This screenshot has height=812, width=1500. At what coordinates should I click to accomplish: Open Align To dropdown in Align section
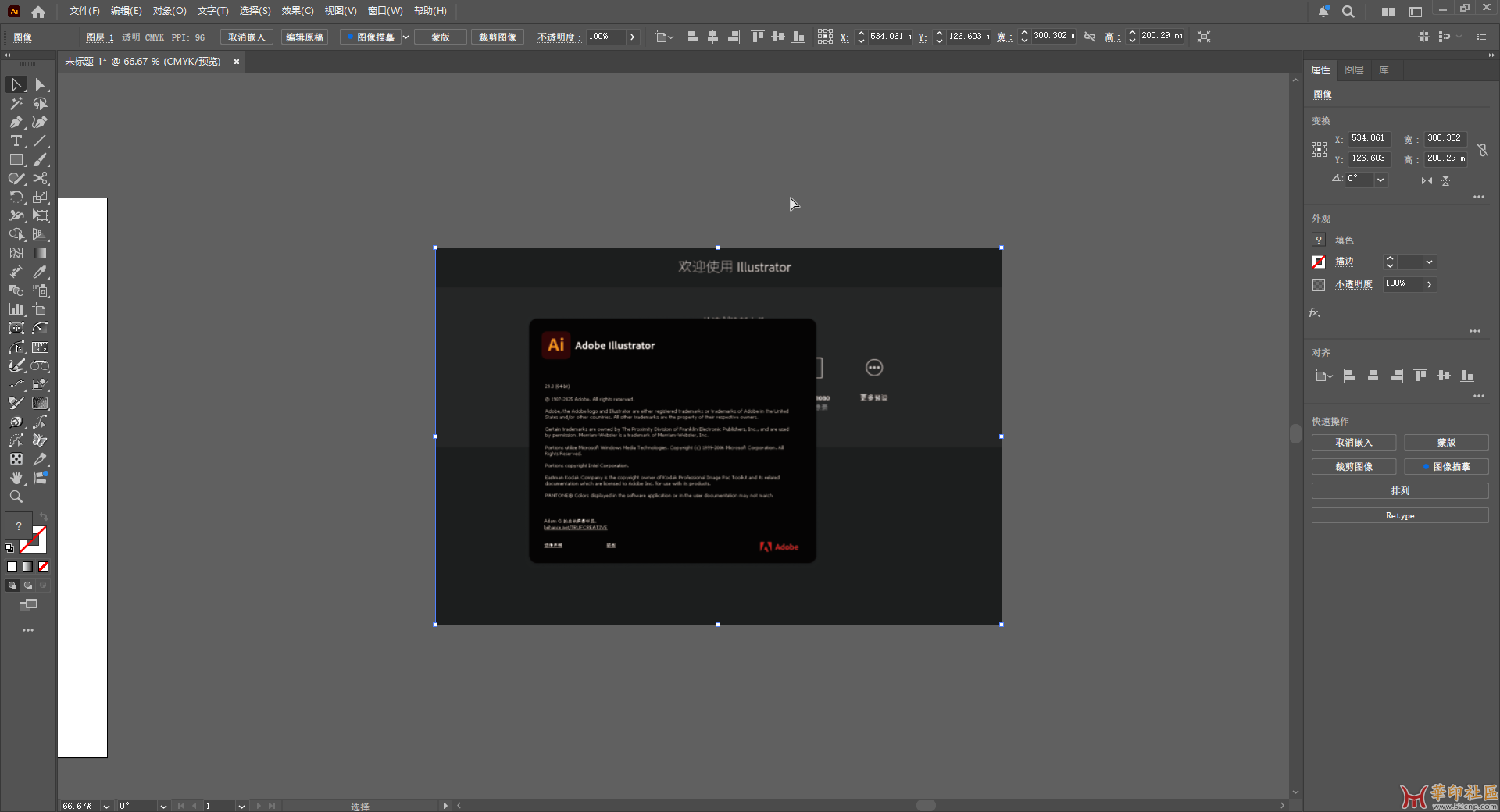pyautogui.click(x=1323, y=376)
